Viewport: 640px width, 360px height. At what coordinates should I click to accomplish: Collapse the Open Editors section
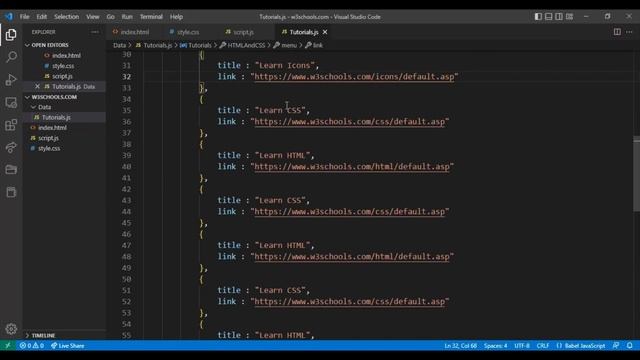coord(50,45)
